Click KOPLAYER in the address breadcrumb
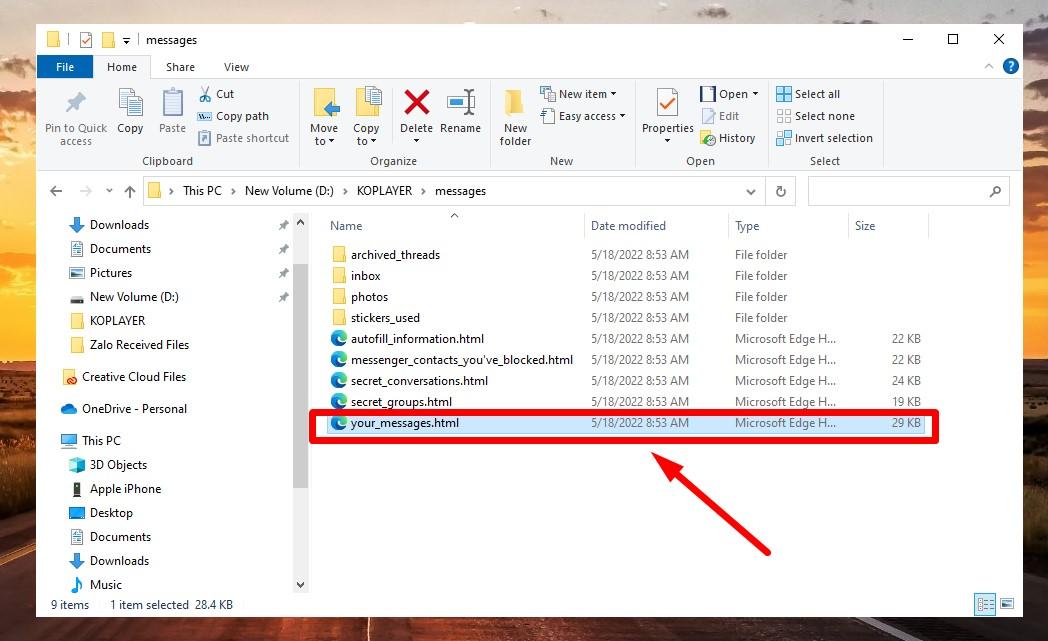The image size is (1048, 641). (384, 191)
